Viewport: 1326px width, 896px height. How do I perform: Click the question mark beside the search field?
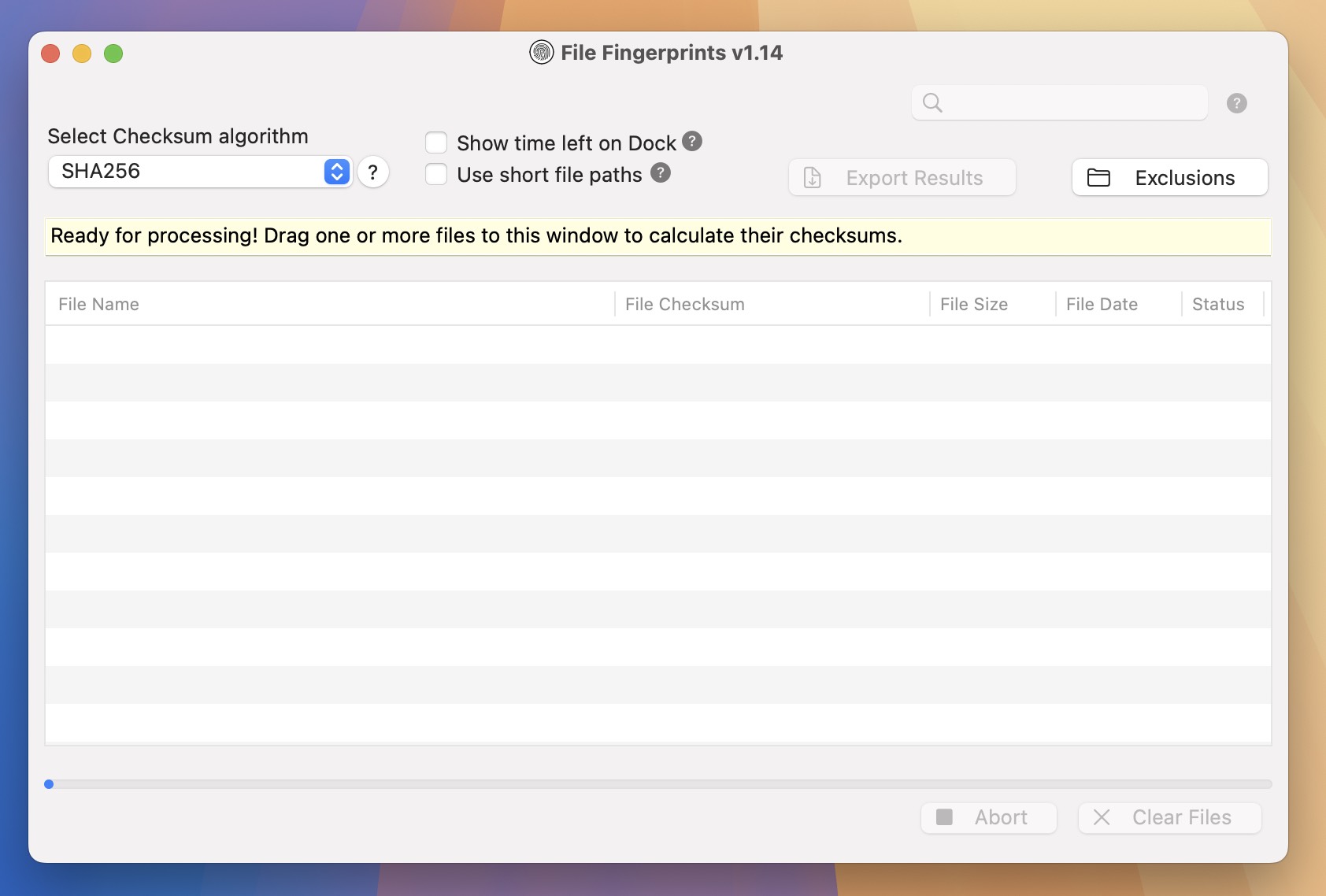point(1236,102)
